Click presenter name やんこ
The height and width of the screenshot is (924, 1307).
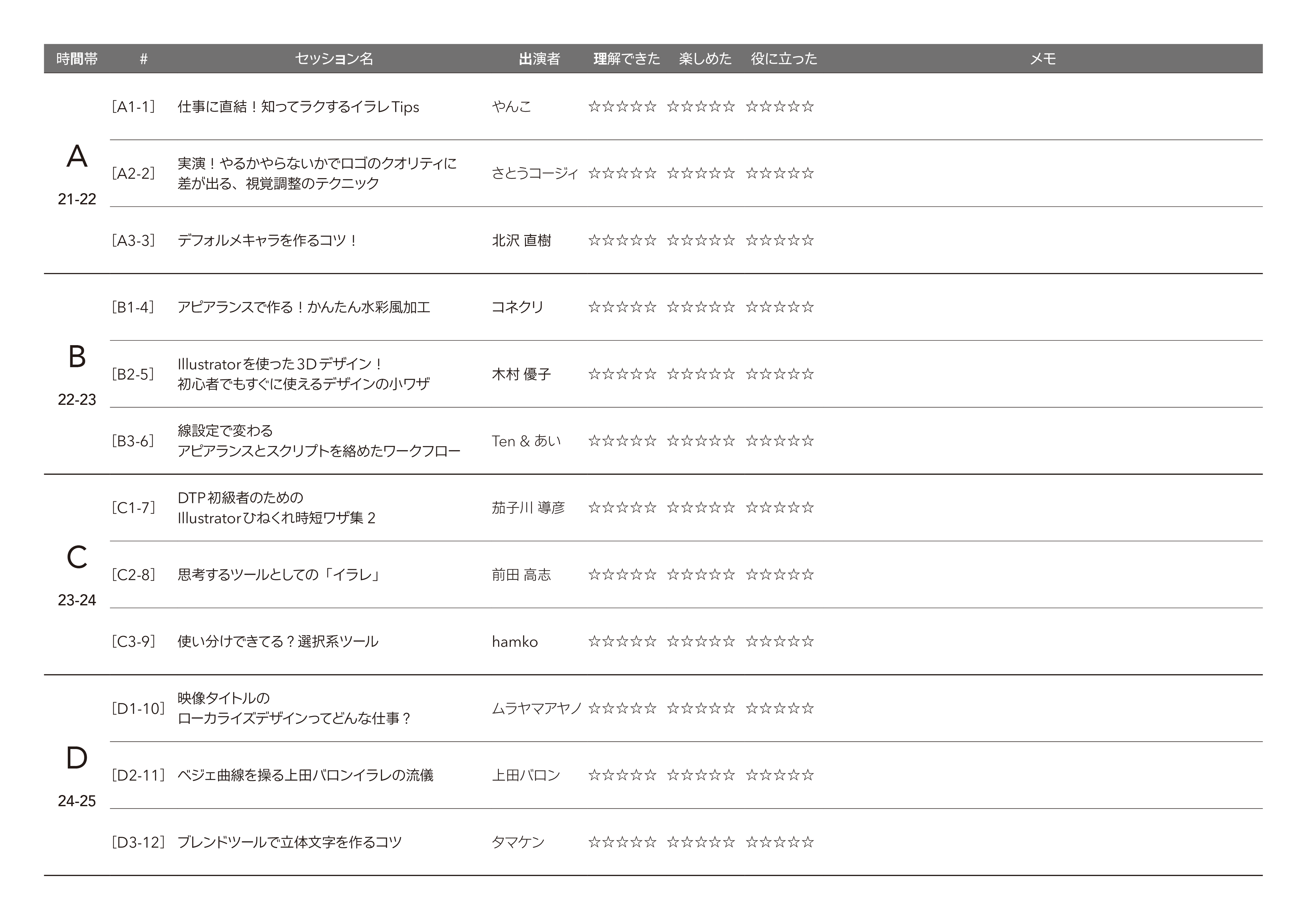[x=511, y=106]
